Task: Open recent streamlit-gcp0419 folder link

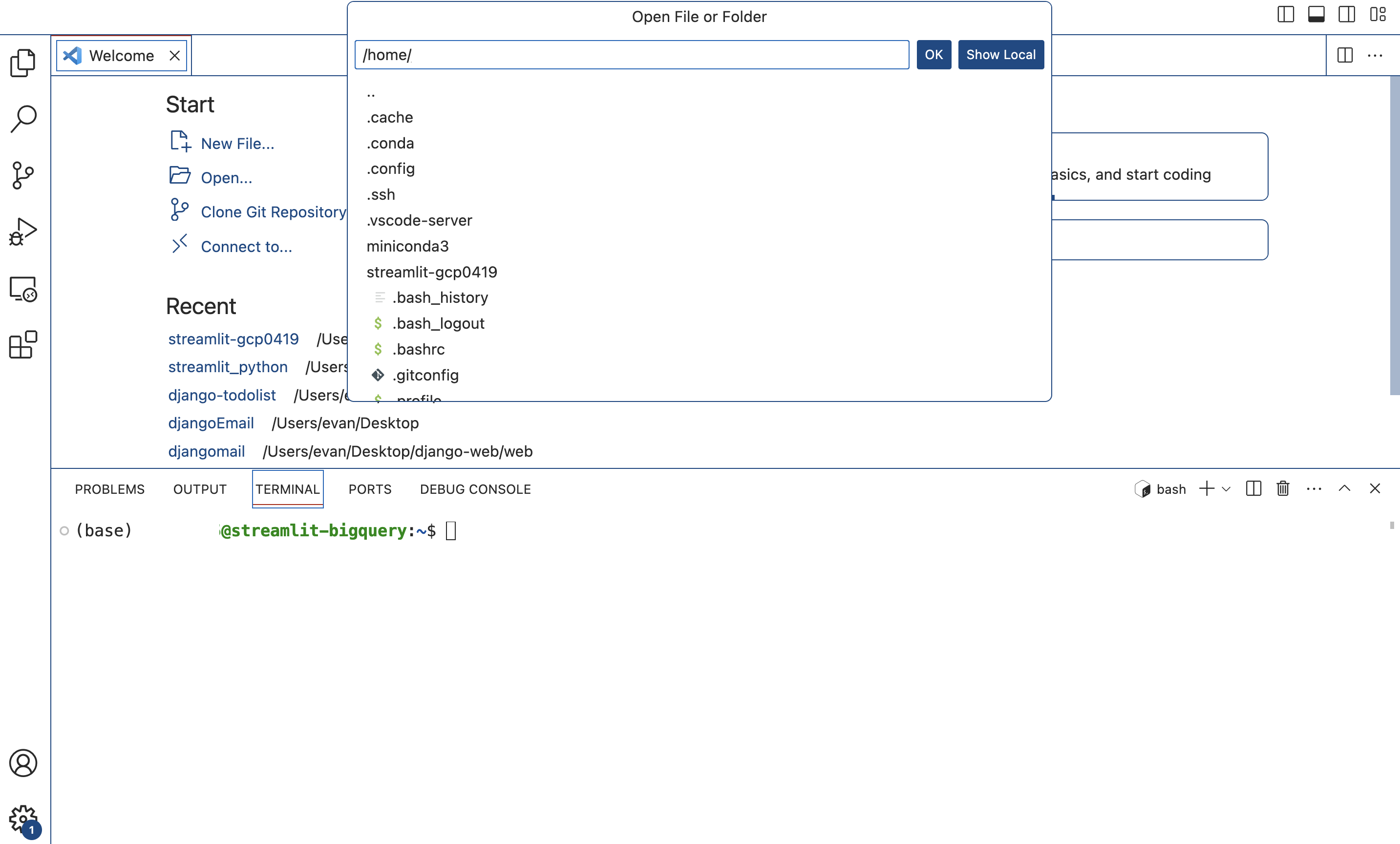Action: tap(233, 339)
